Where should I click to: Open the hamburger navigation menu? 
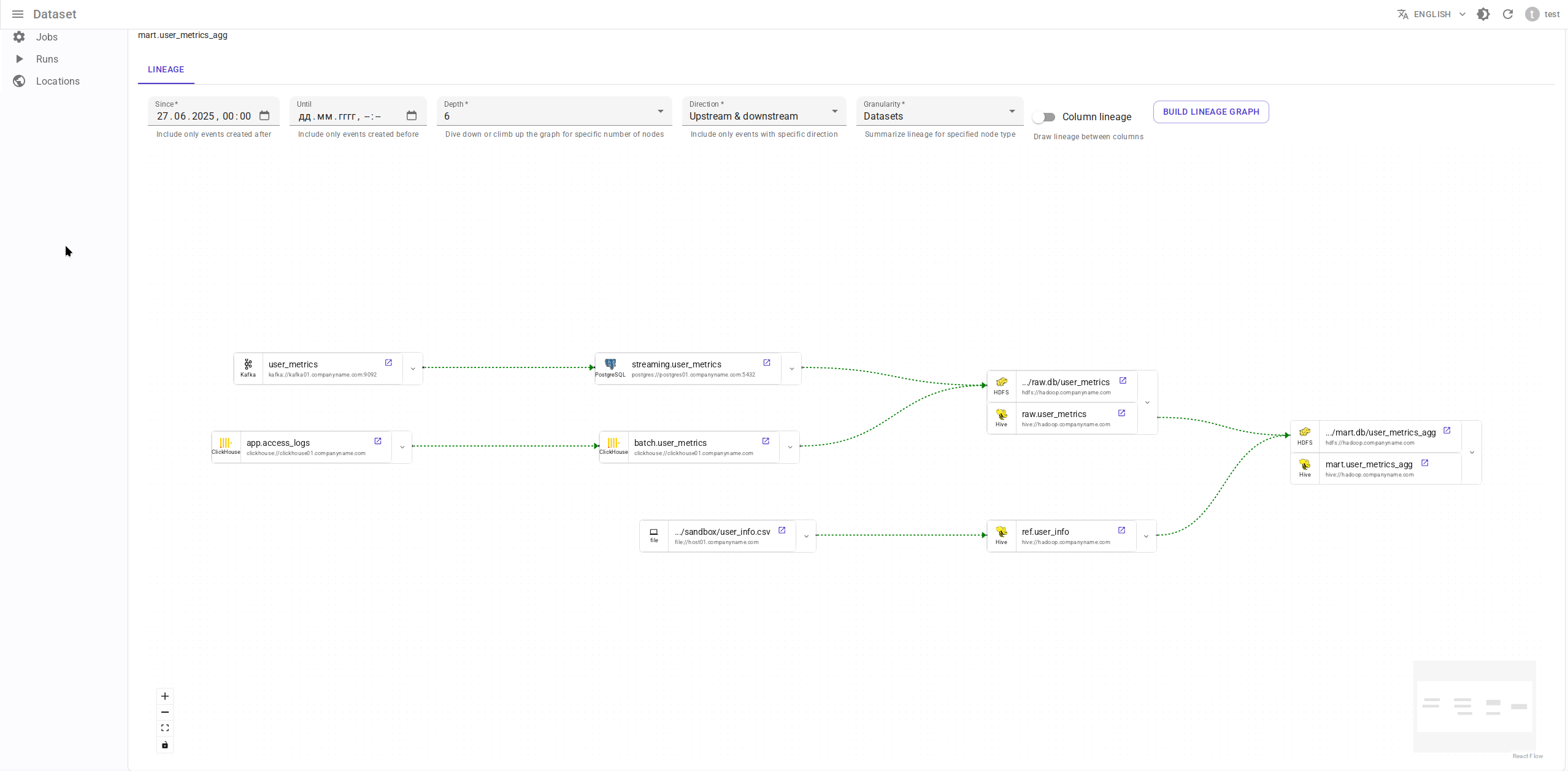coord(18,14)
